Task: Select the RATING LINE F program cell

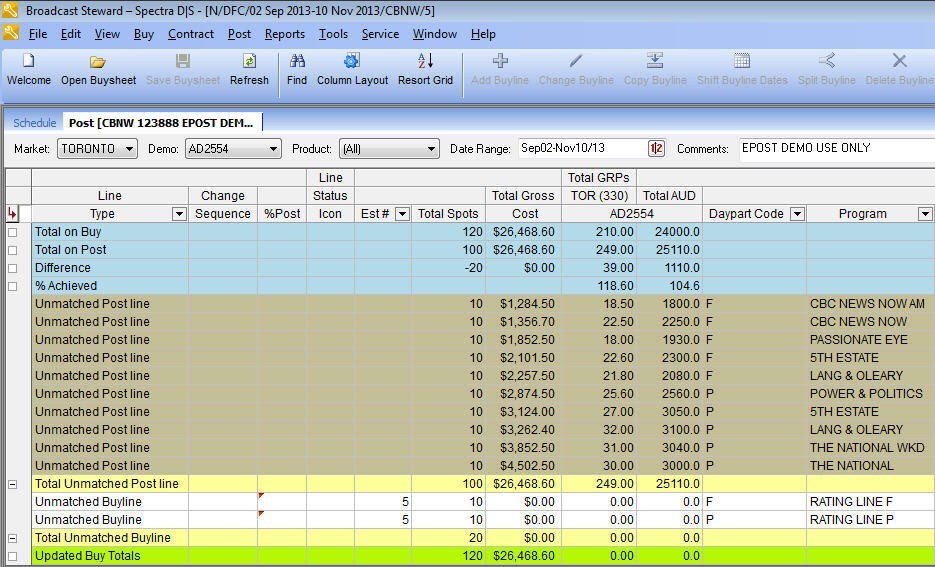Action: coord(869,502)
